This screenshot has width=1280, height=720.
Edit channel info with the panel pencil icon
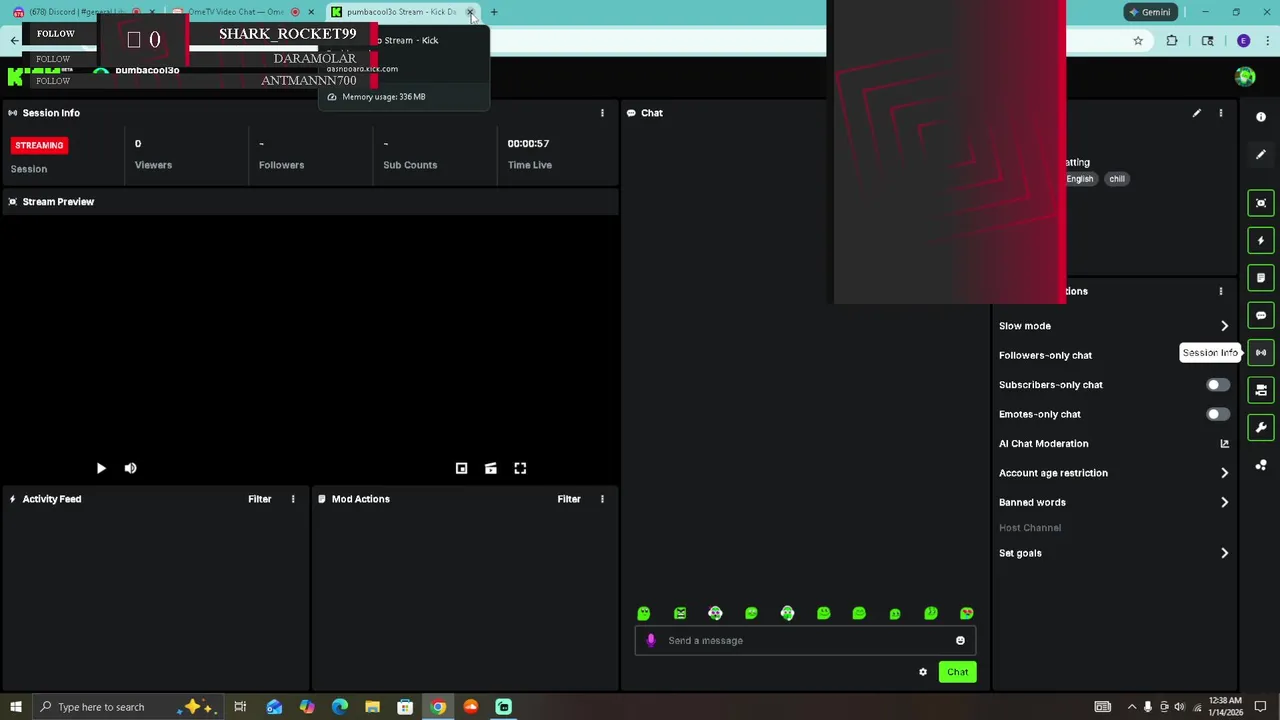(1196, 113)
